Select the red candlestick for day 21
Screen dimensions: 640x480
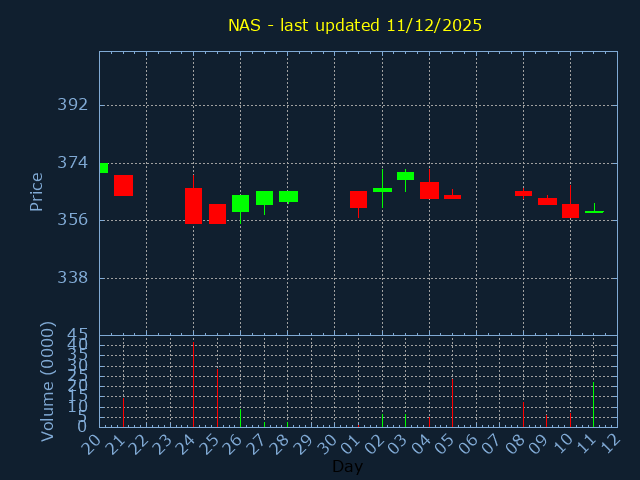click(123, 186)
